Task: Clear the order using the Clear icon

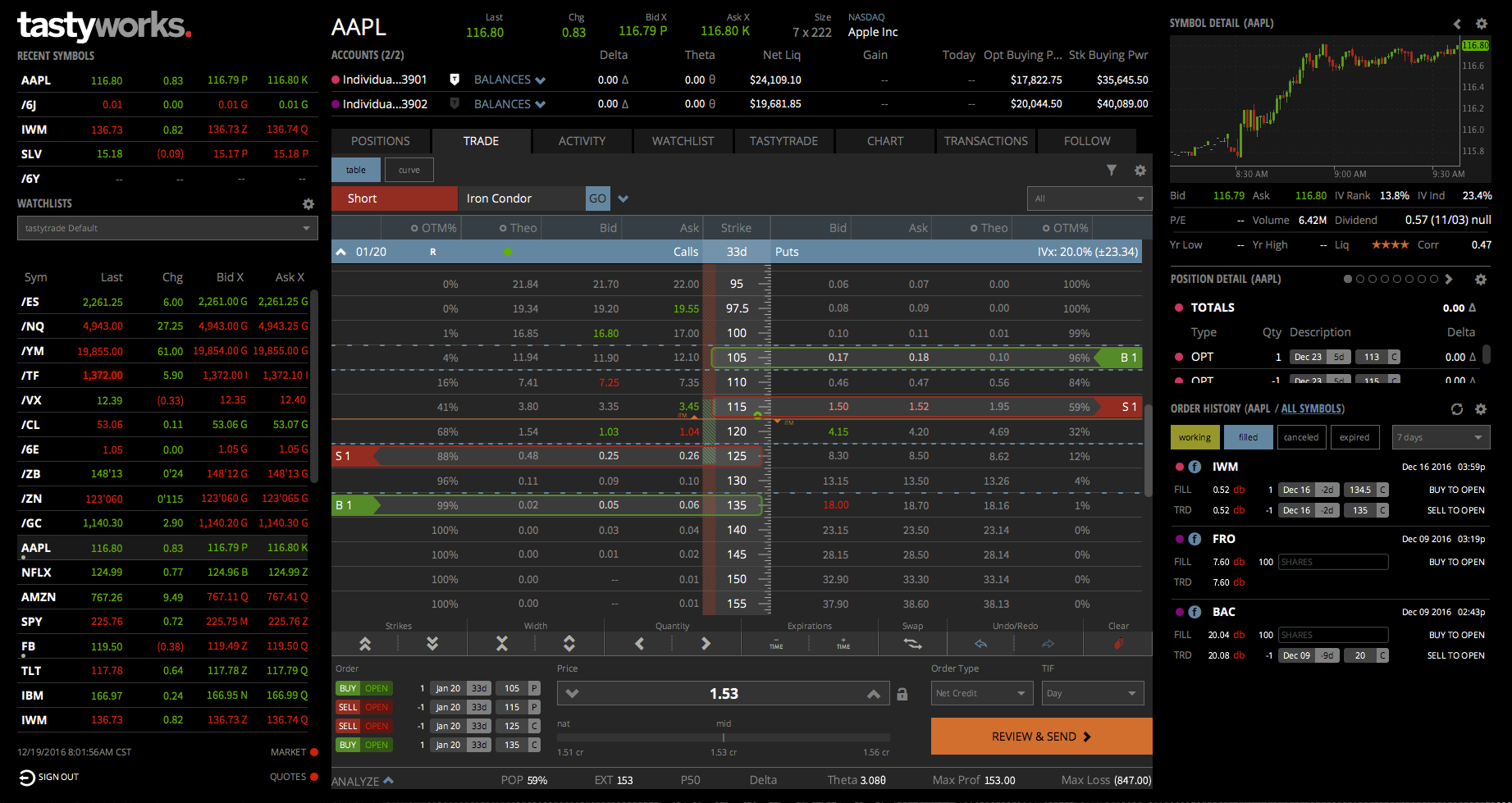Action: [x=1117, y=644]
